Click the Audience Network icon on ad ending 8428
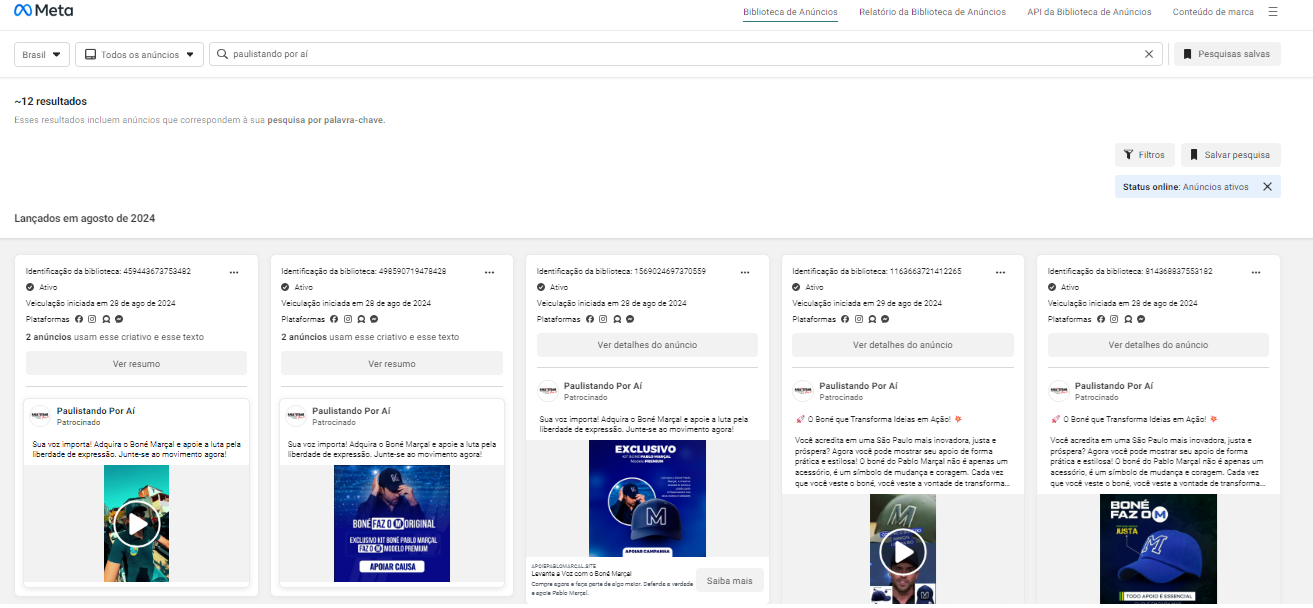 (x=361, y=319)
